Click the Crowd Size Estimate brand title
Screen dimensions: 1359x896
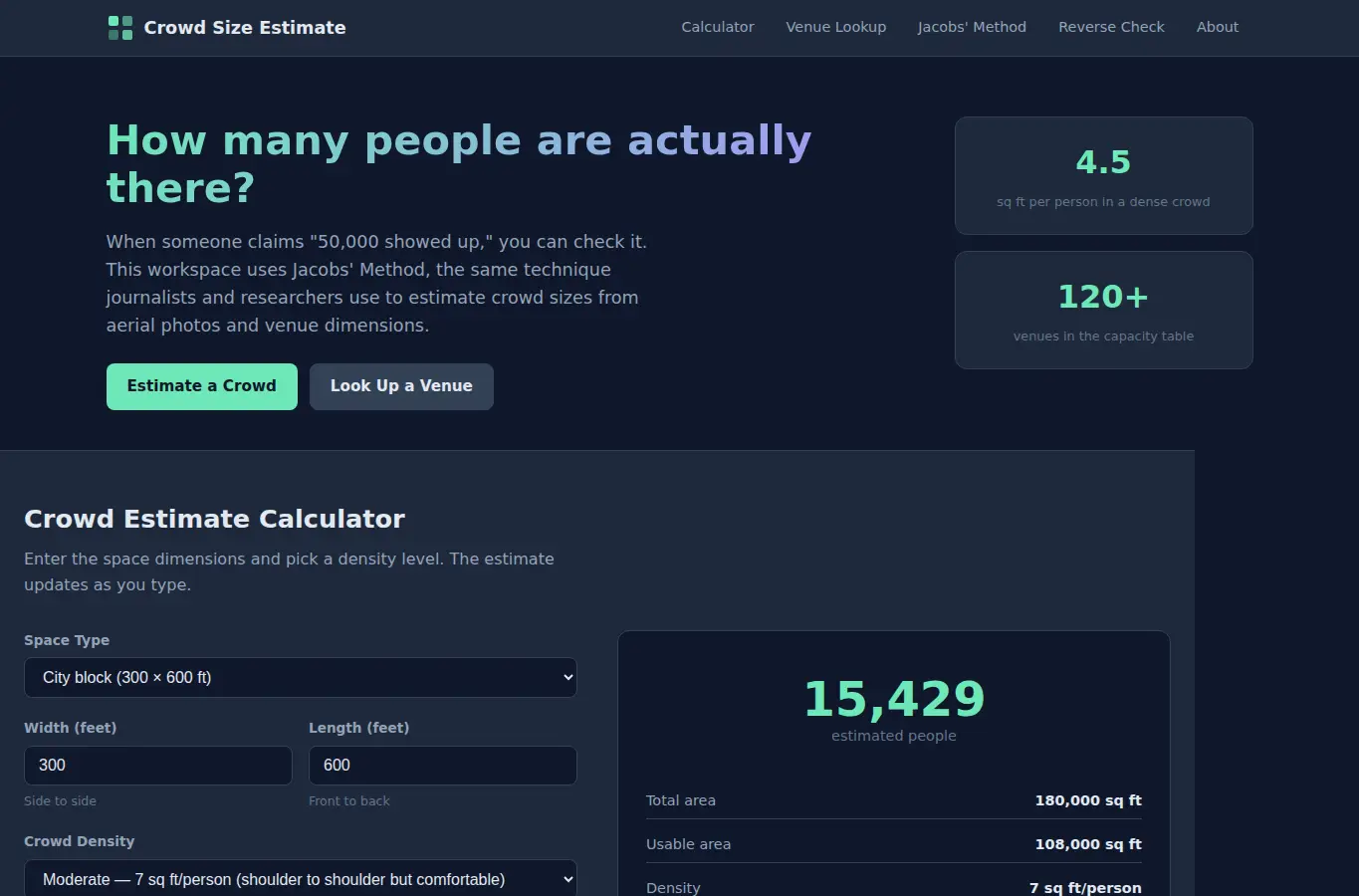[245, 28]
